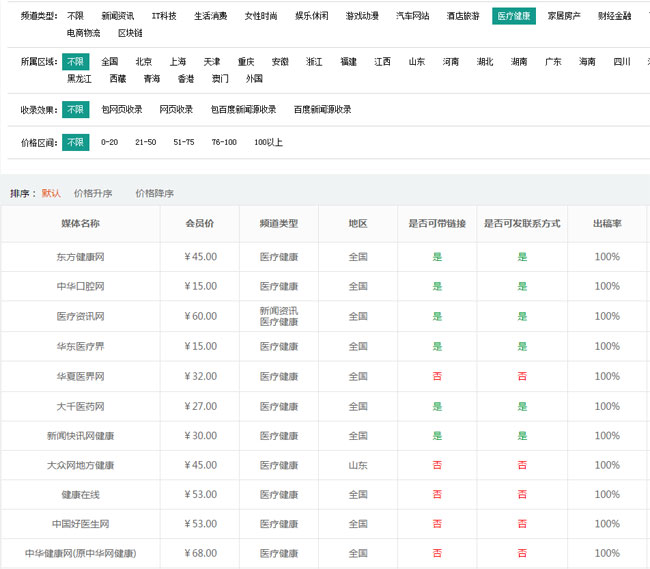Screen dimensions: 650x569
Task: Choose 广东 as the region
Action: 553,62
